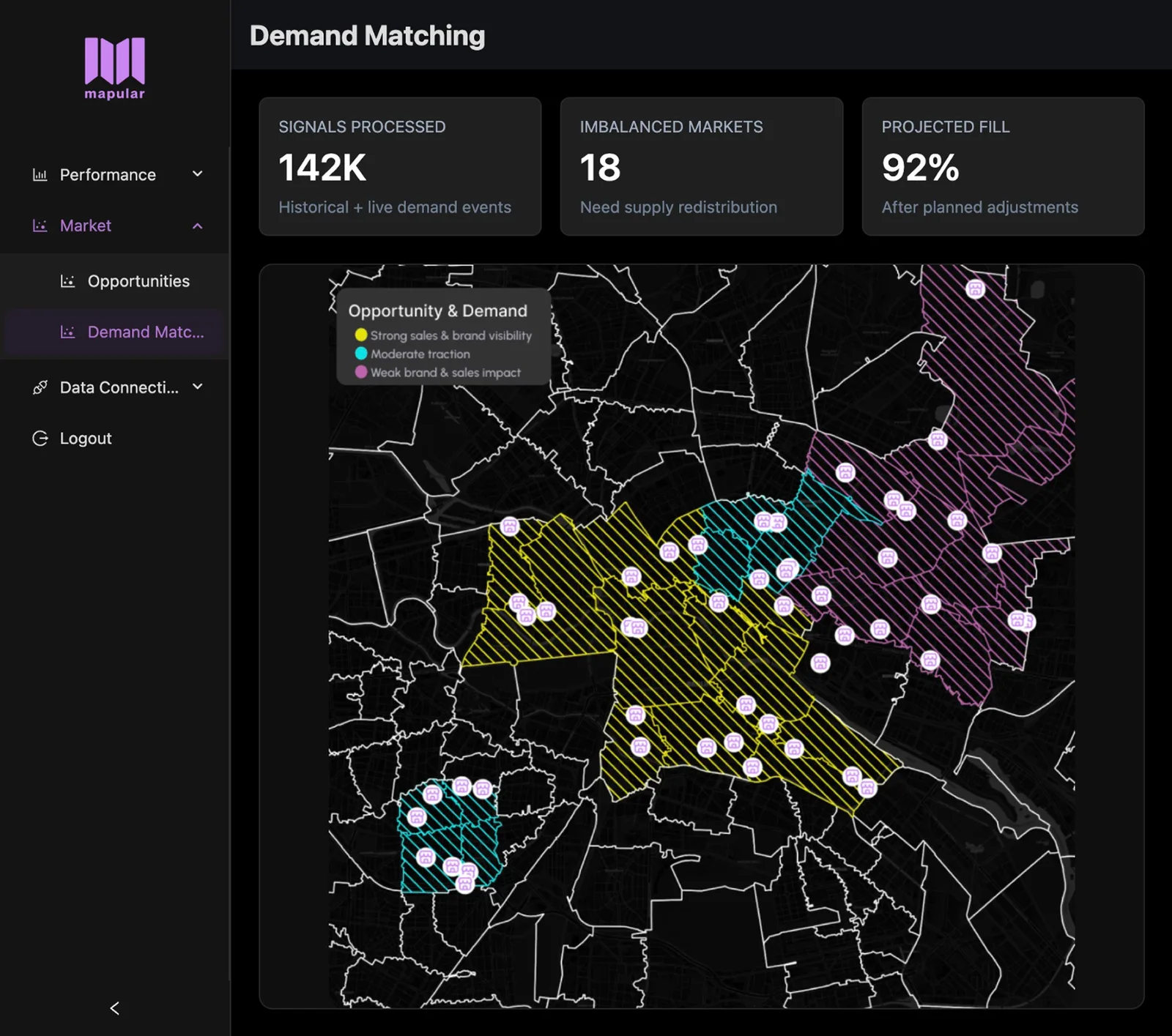
Task: Click the yellow color dot in the legend
Action: tap(360, 335)
